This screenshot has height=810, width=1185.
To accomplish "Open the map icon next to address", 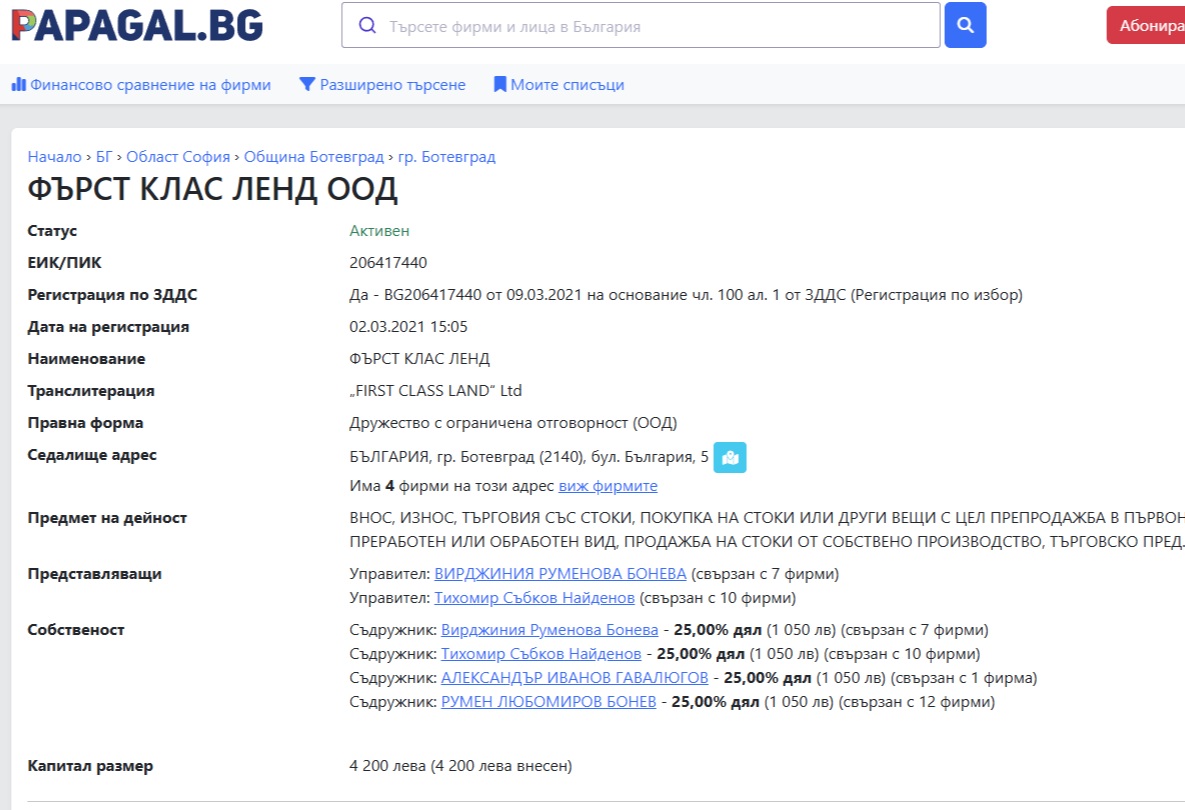I will pyautogui.click(x=729, y=458).
